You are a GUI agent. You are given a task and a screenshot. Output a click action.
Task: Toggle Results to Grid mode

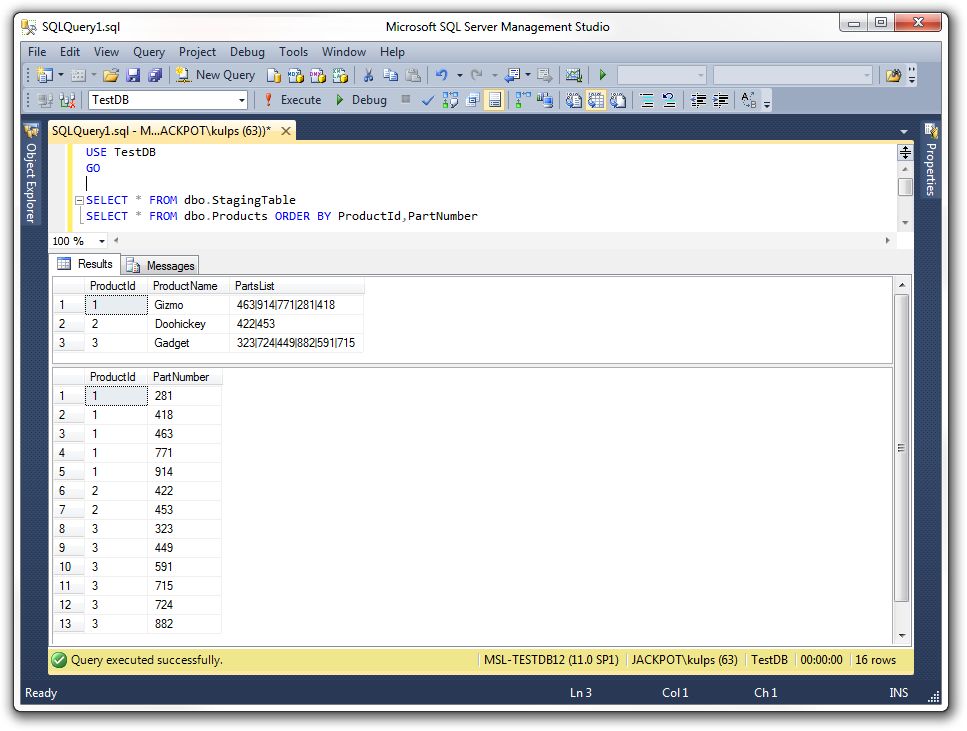pos(596,100)
